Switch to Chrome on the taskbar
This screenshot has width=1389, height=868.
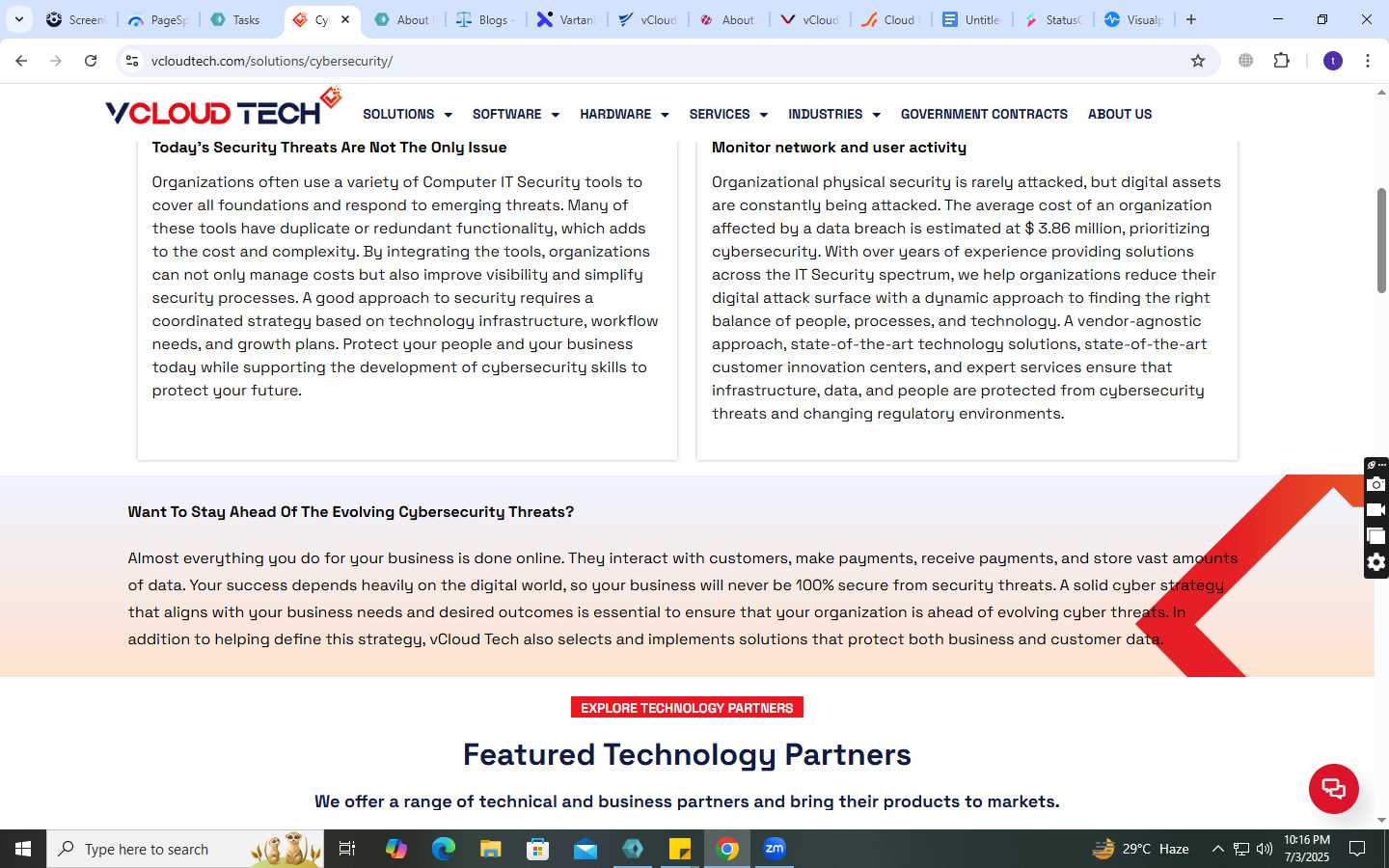click(x=727, y=849)
